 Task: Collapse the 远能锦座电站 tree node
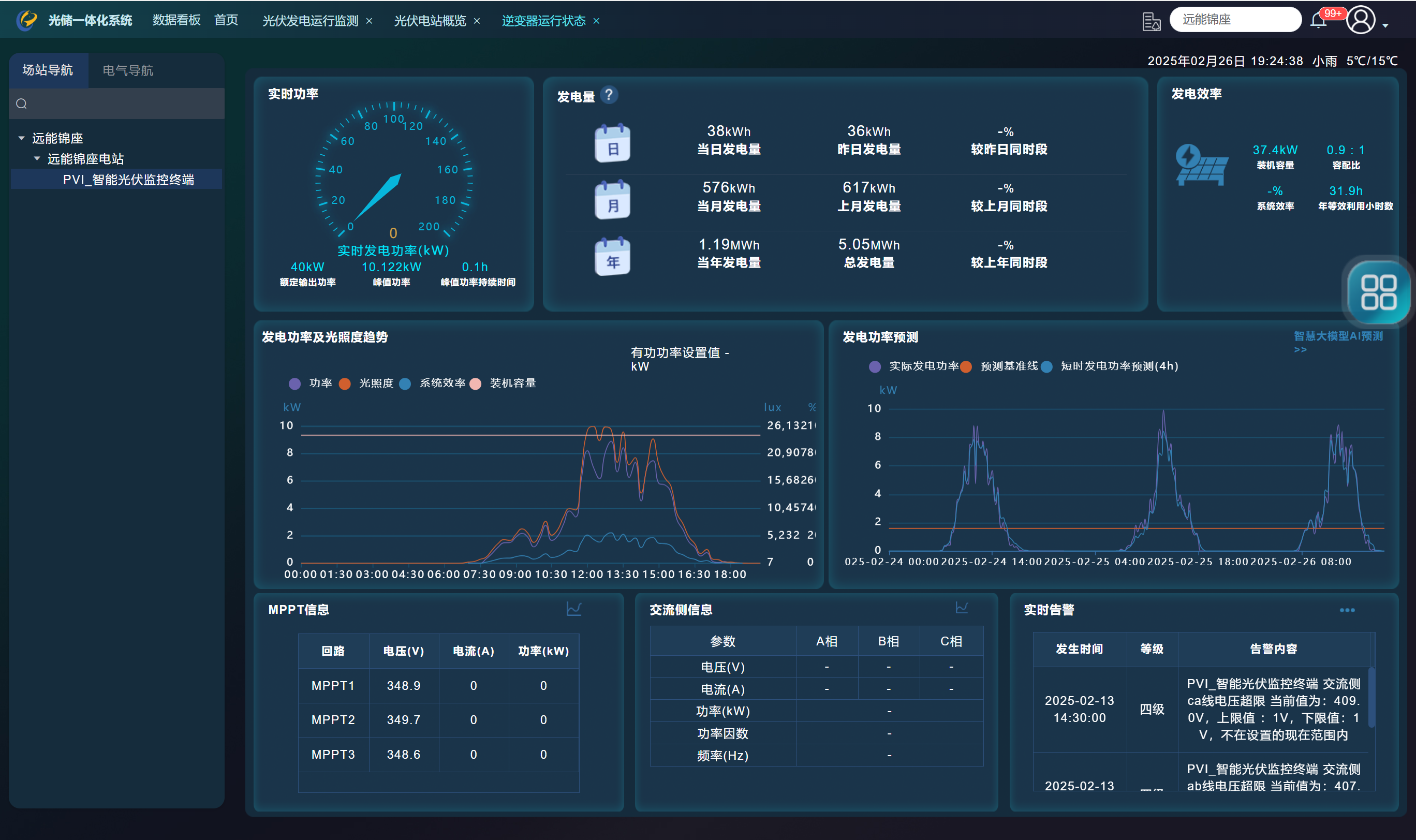[37, 158]
